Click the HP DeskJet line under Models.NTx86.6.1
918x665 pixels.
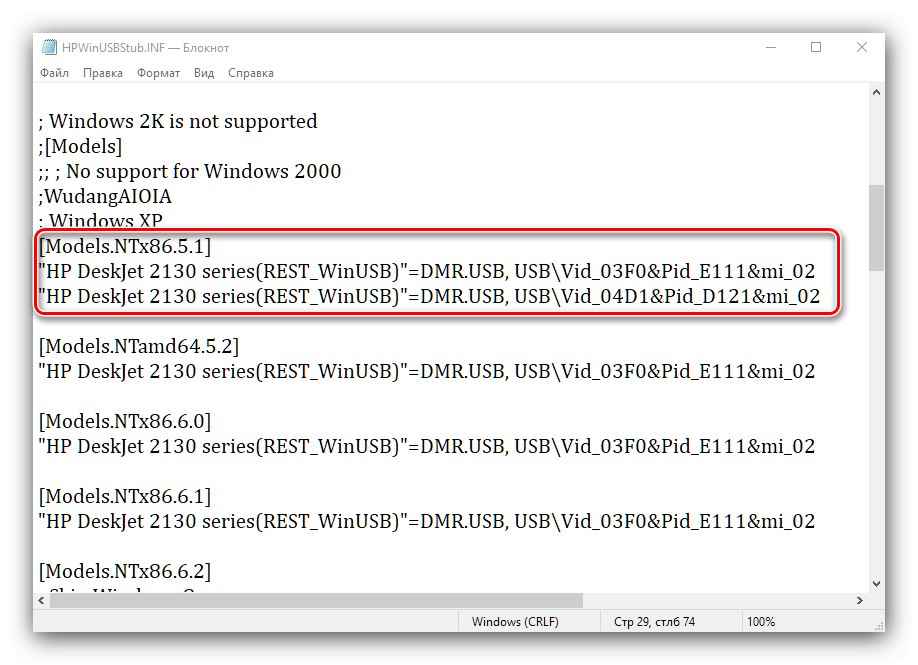click(427, 522)
